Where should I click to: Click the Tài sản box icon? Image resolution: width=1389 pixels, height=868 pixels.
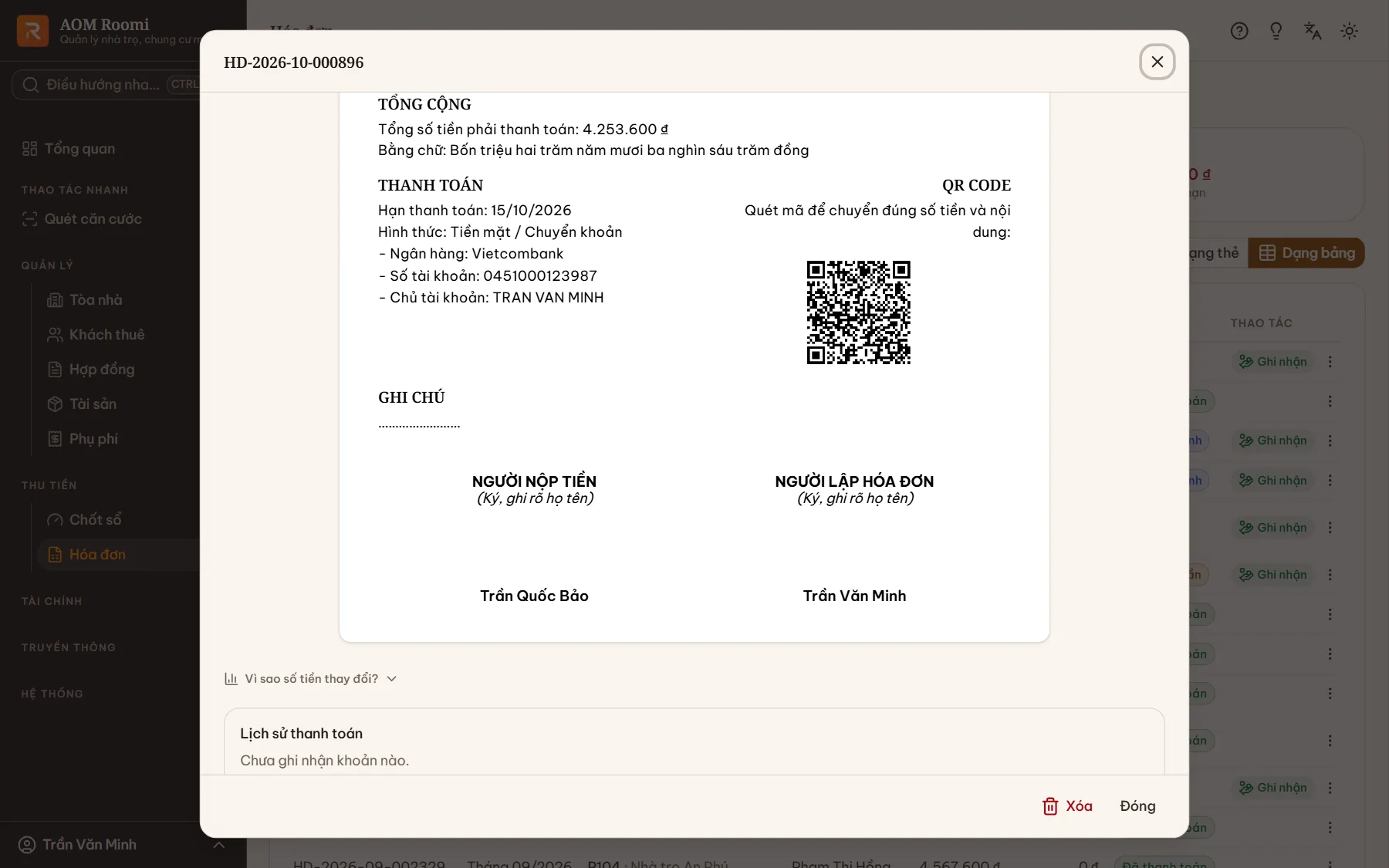(55, 404)
